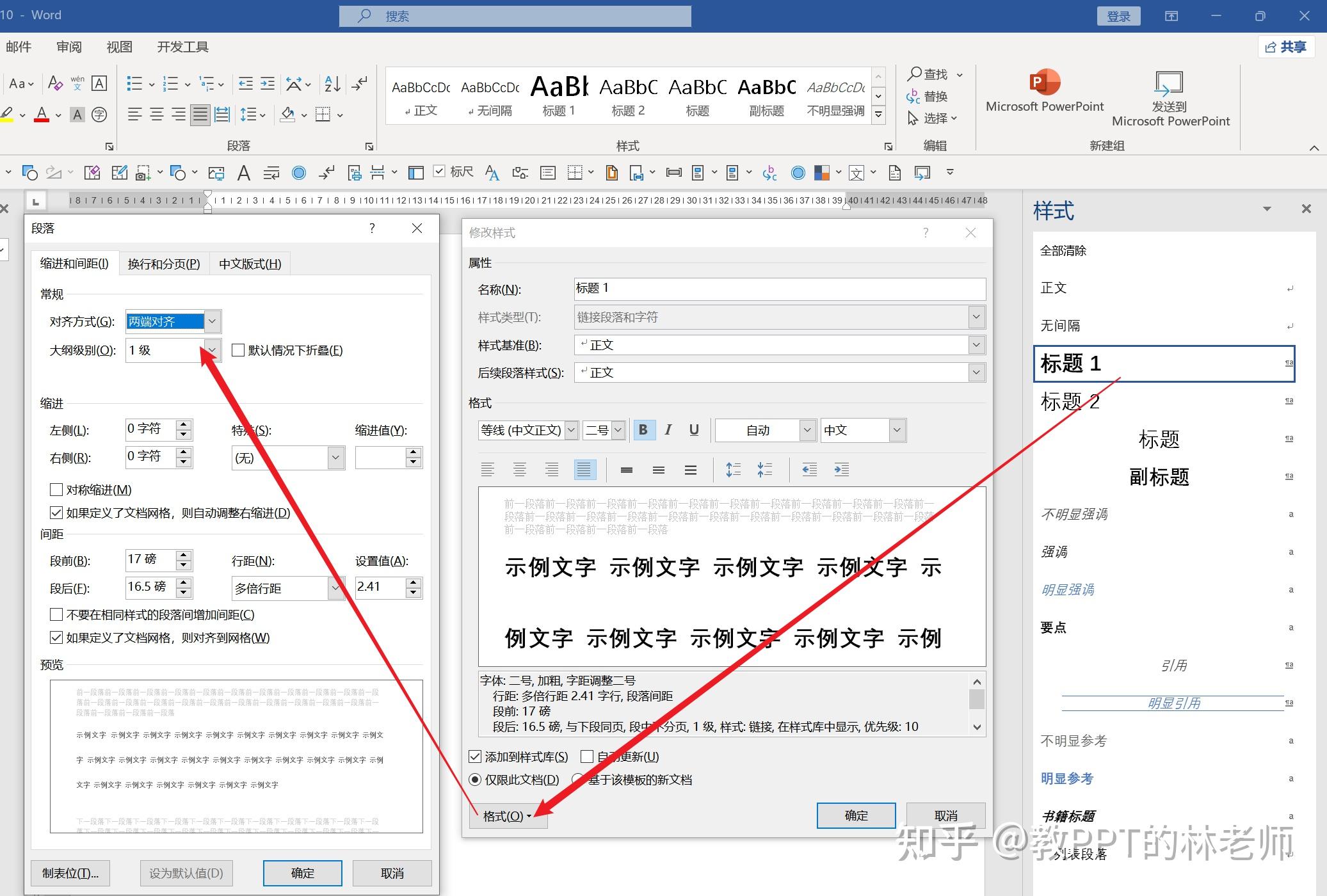Click the 查找 (Find) search icon

click(915, 74)
